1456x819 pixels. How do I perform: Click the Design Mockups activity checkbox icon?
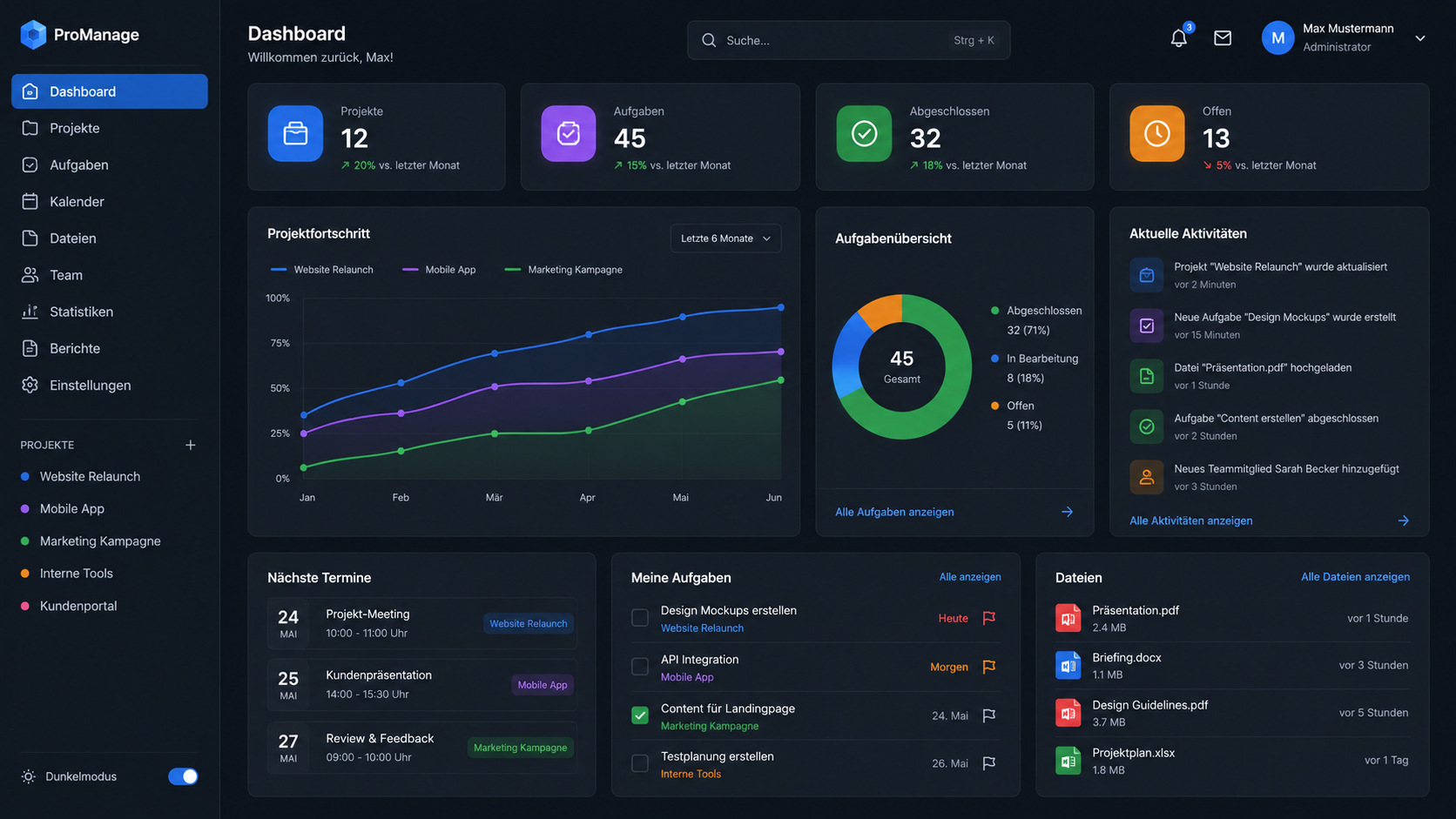tap(1147, 326)
